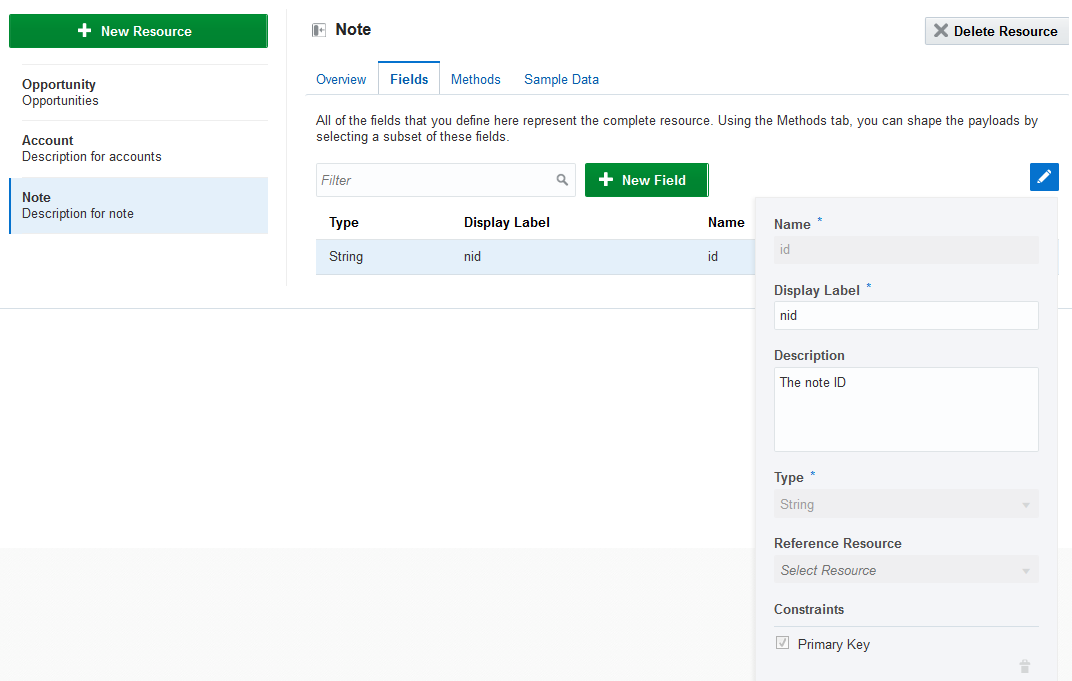Select the Fields tab
This screenshot has height=681, width=1072.
click(x=409, y=79)
